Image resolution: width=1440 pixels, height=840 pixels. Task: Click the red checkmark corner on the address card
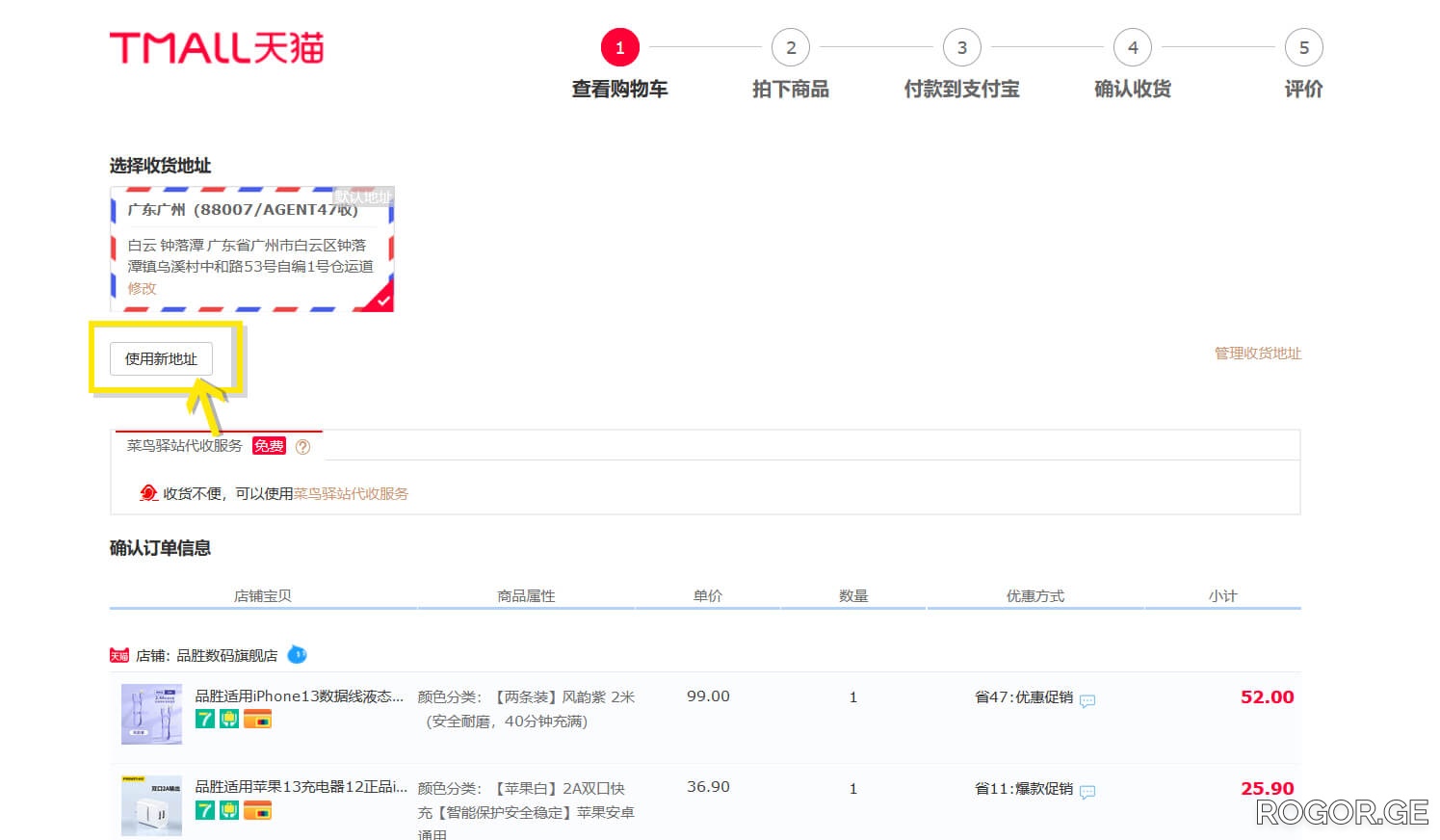coord(382,300)
